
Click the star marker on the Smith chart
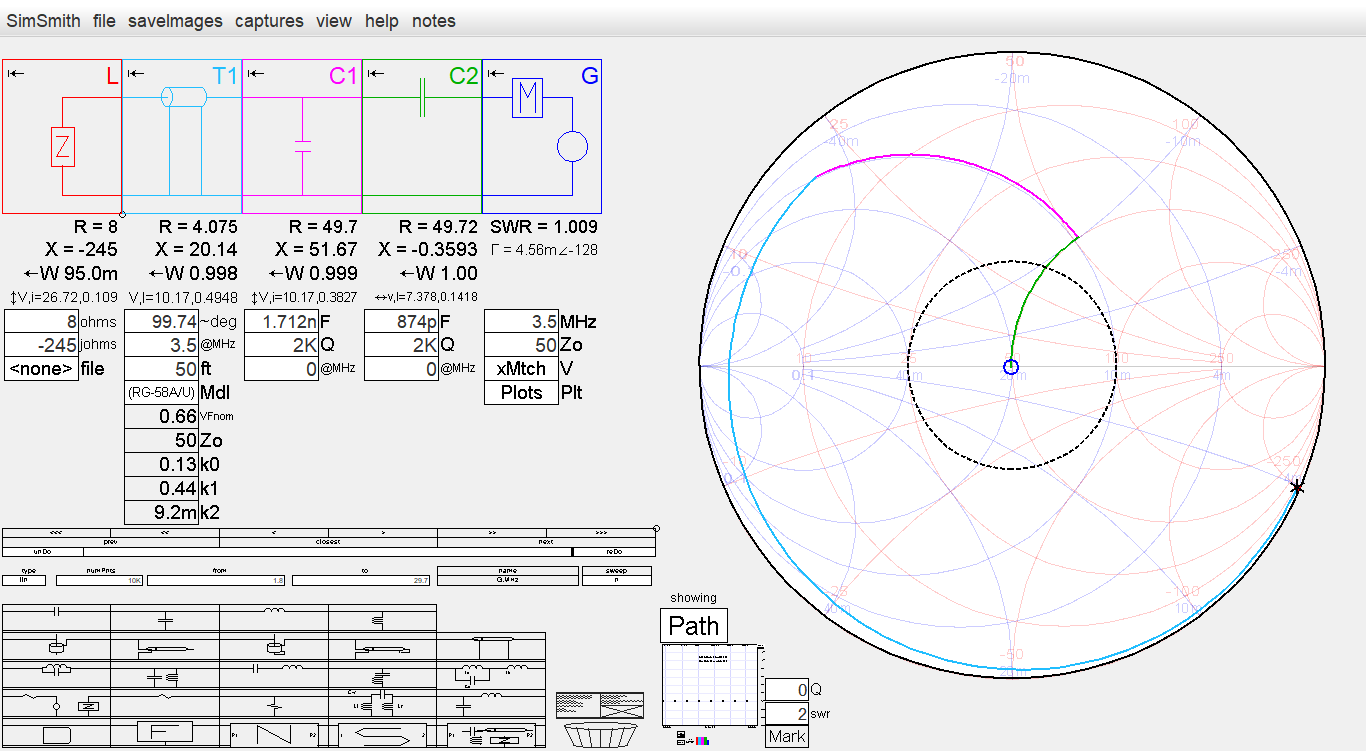[1297, 487]
